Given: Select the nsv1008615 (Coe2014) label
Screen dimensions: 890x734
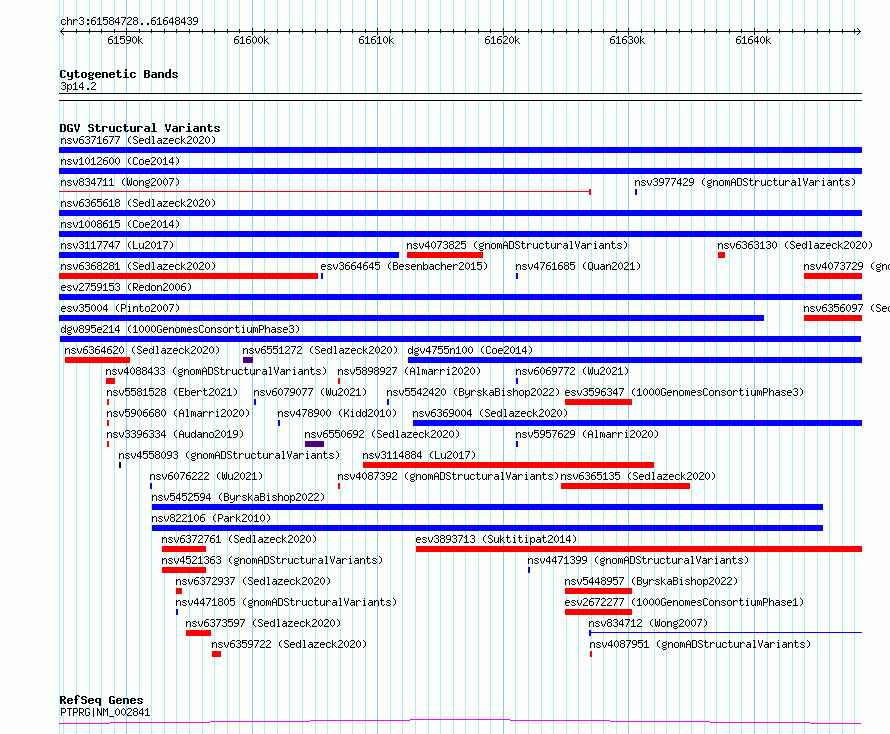Looking at the screenshot, I should [120, 224].
